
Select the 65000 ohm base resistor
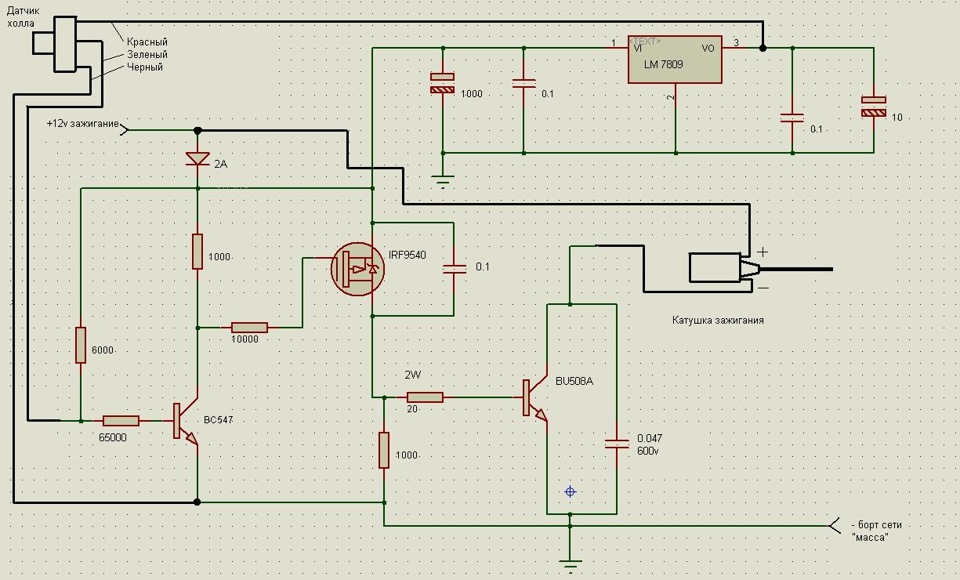click(121, 421)
